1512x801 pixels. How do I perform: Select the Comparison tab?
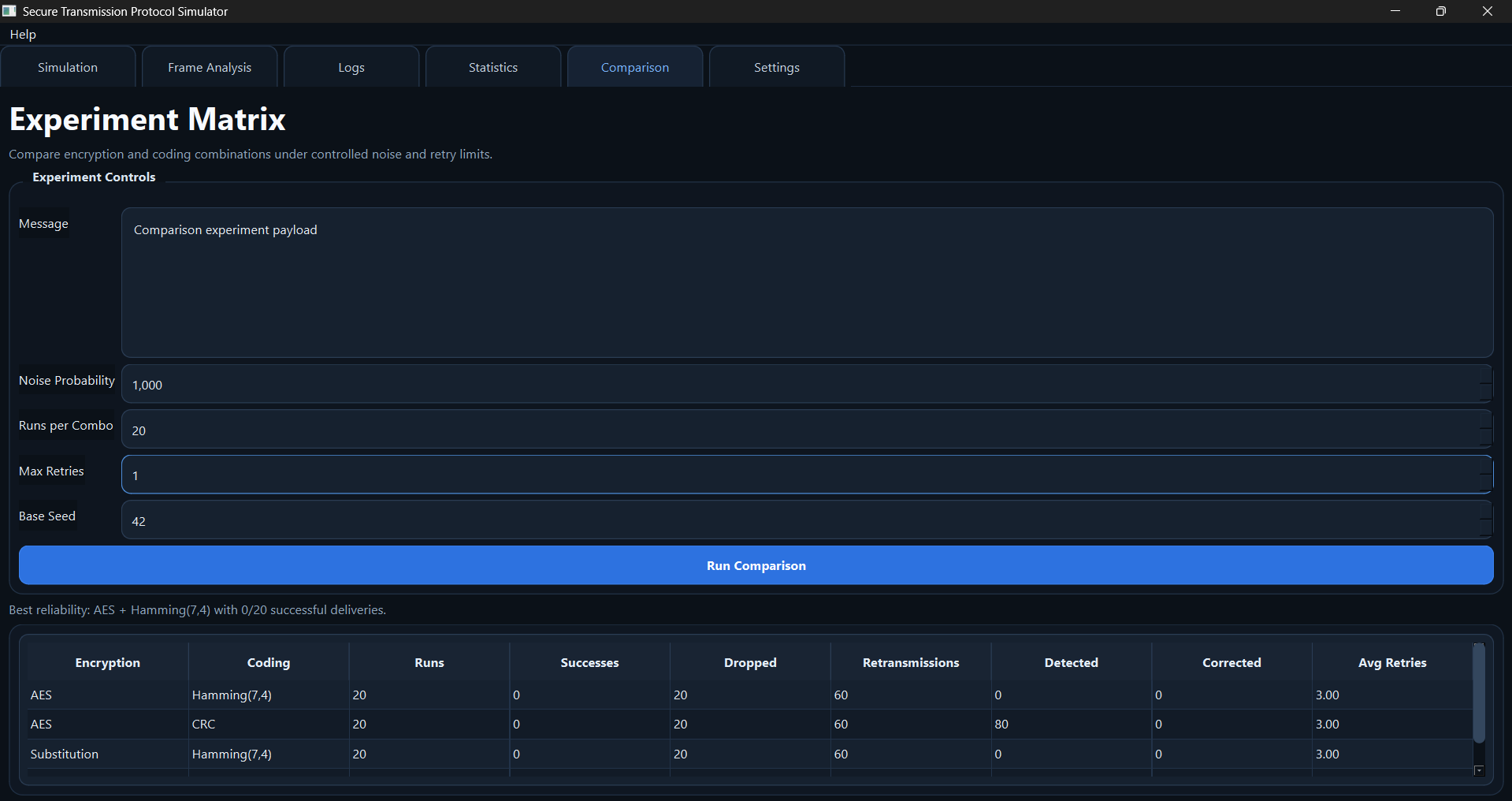click(635, 67)
